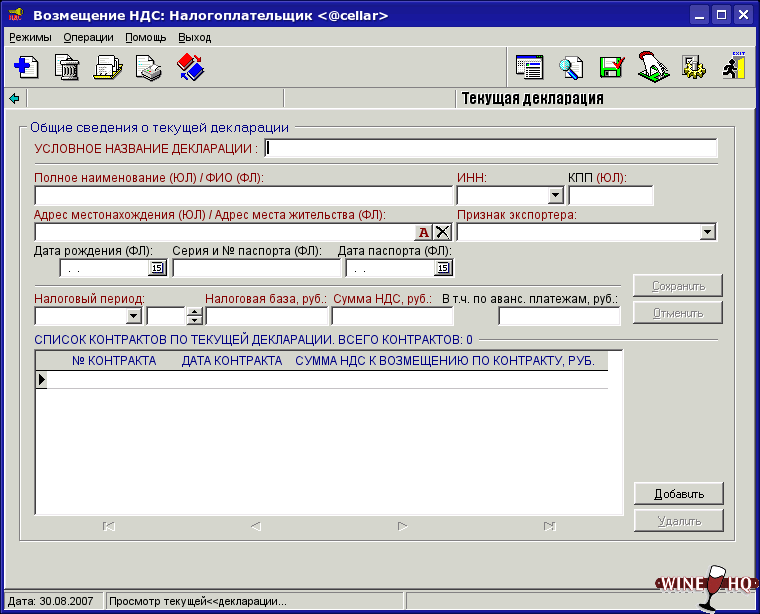Click the running man exit icon

coord(735,67)
